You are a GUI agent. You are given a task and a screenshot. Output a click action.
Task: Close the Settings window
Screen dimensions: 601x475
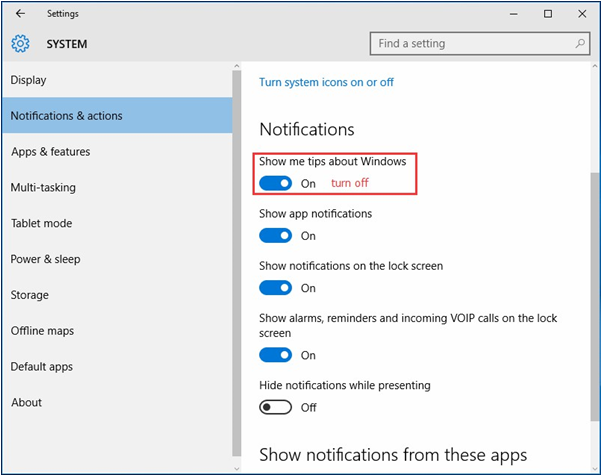pos(582,14)
